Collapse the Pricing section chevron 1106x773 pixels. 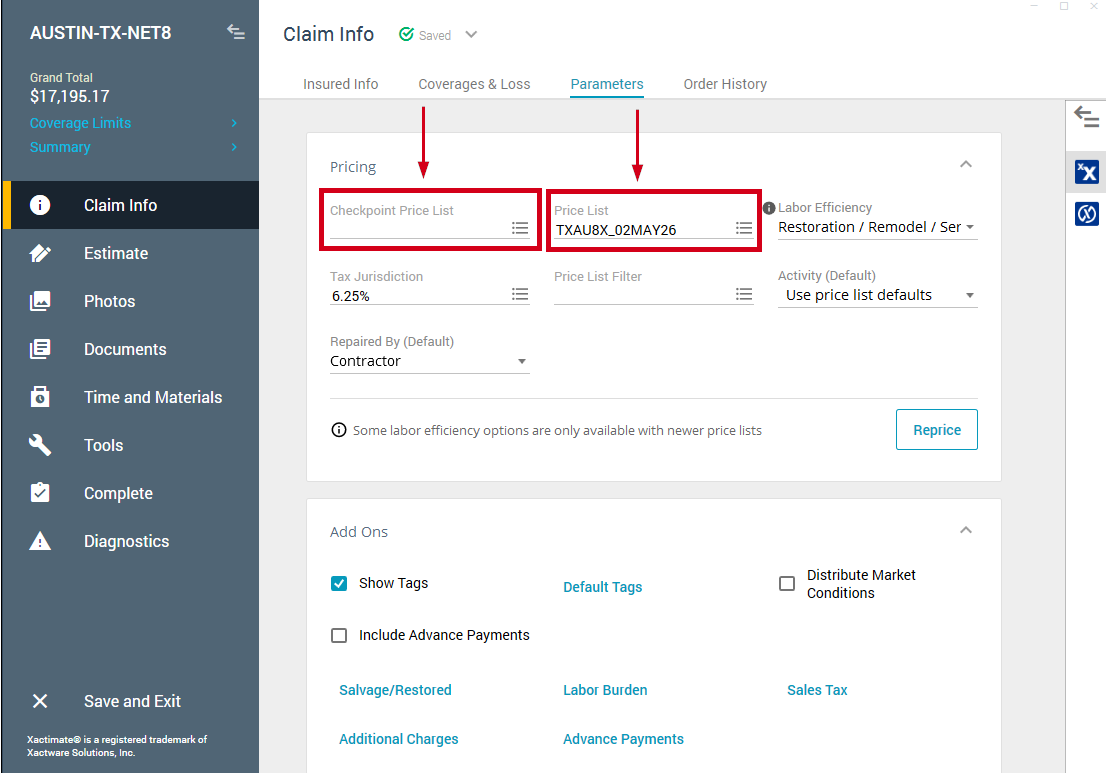pos(966,164)
